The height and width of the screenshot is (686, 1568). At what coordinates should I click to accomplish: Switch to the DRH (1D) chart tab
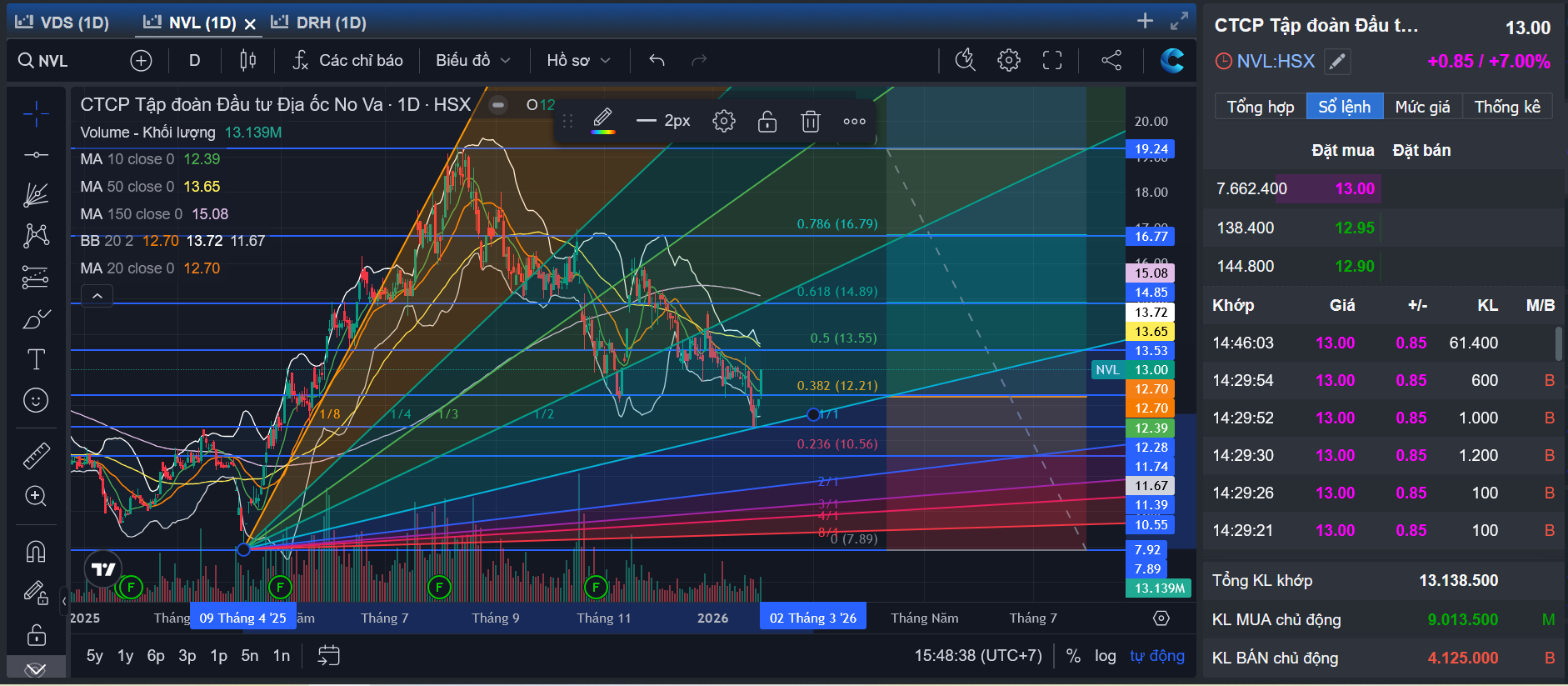coord(320,23)
